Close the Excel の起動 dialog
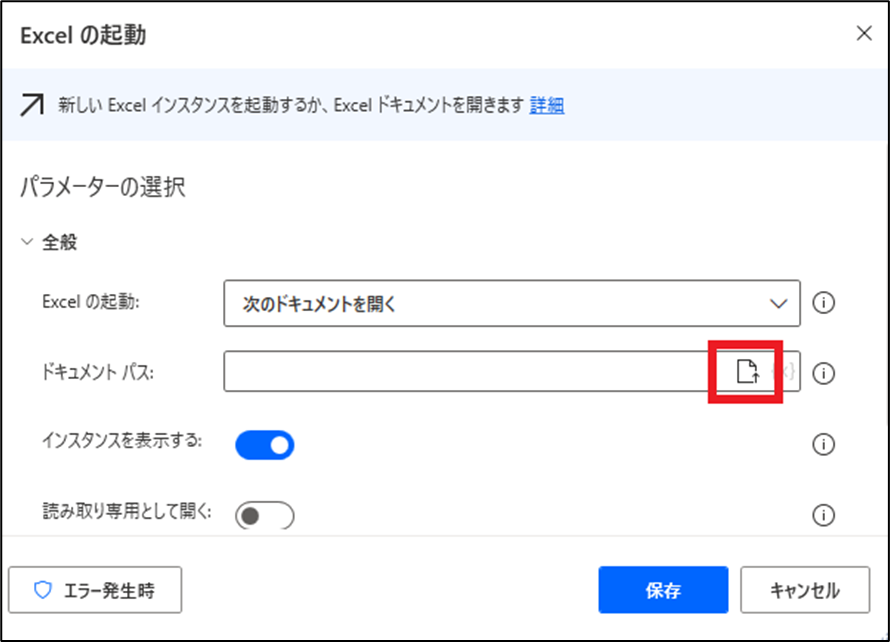The height and width of the screenshot is (642, 890). click(864, 33)
